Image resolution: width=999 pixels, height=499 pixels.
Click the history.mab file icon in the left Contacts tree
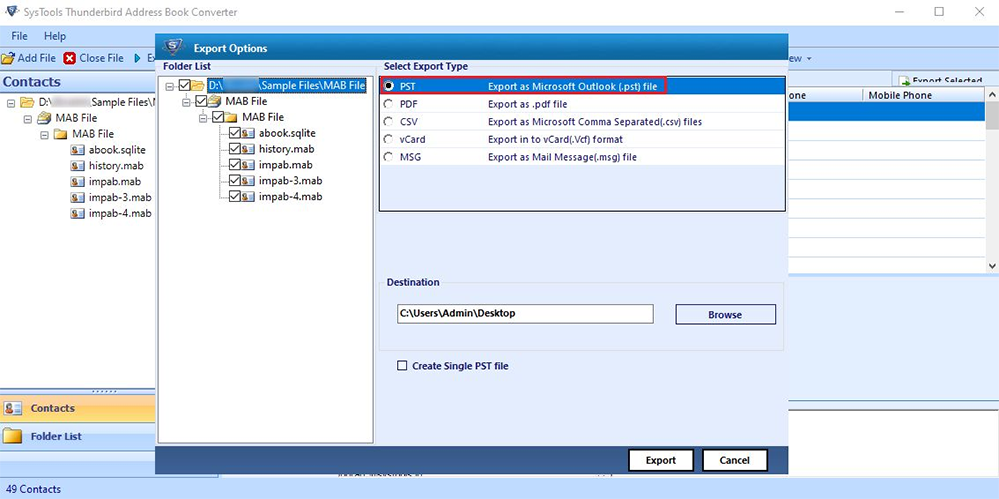78,165
